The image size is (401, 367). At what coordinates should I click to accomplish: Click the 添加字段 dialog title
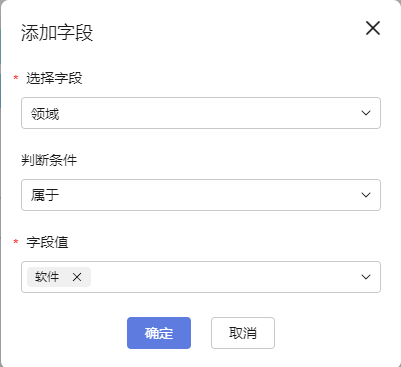click(57, 33)
